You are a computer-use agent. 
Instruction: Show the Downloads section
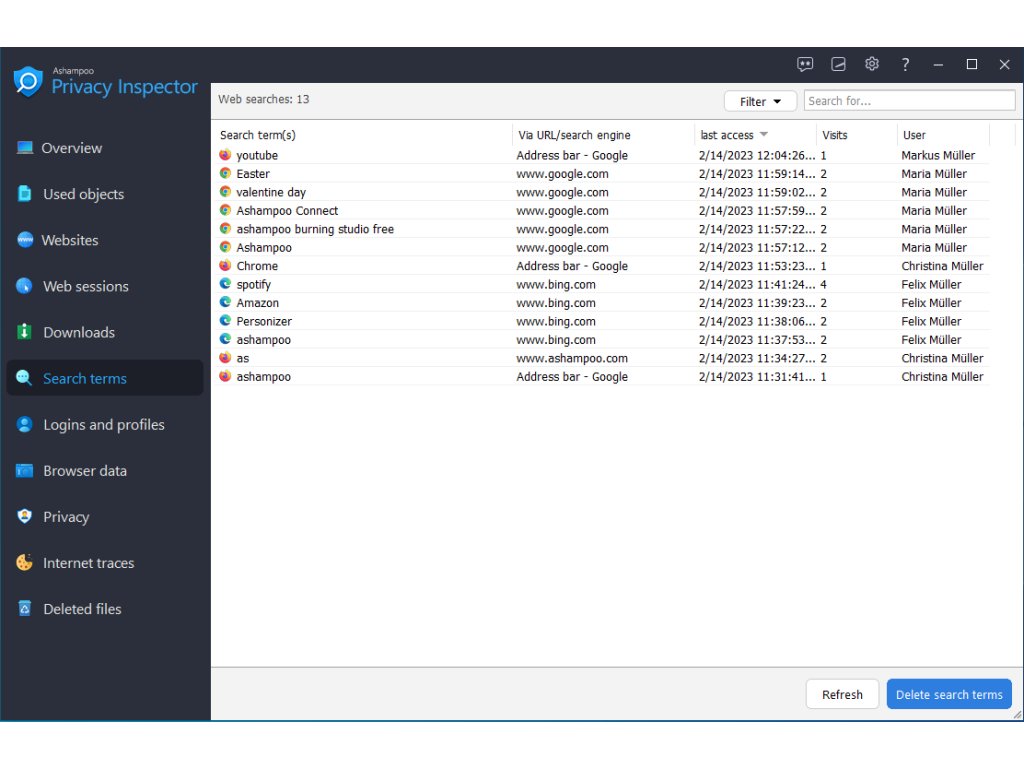pyautogui.click(x=79, y=332)
